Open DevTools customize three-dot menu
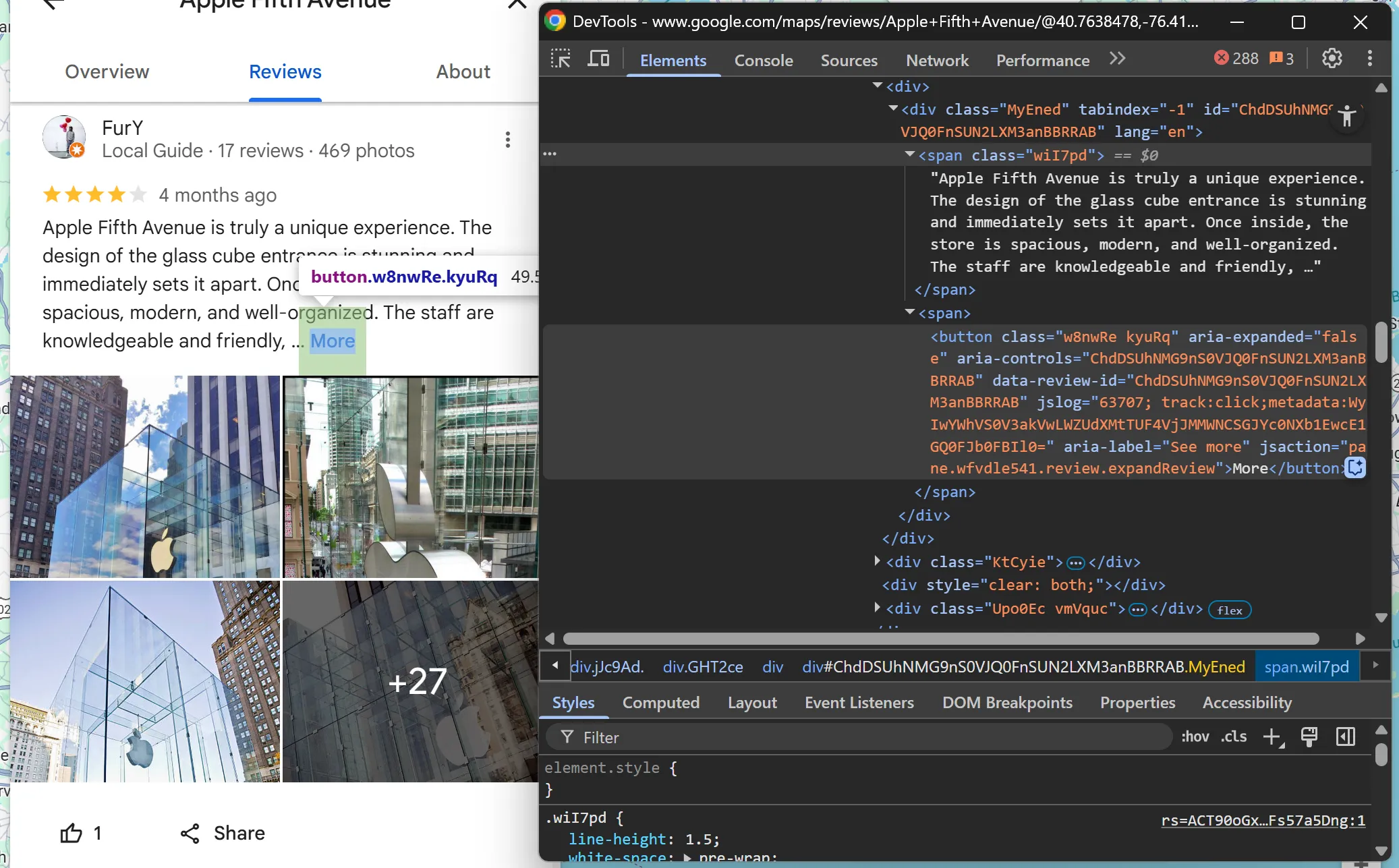 tap(1369, 59)
